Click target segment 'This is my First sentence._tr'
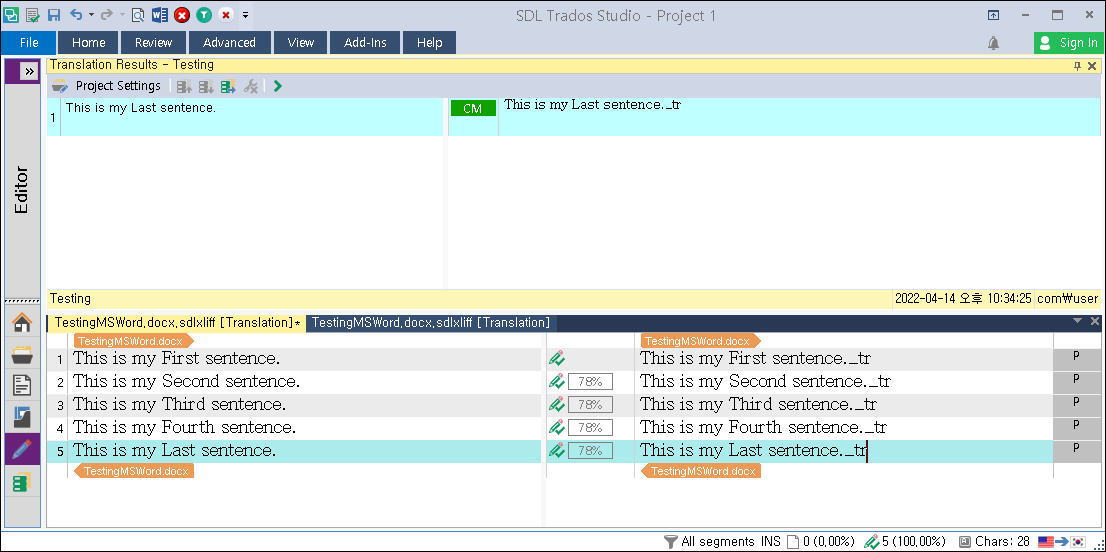1106x552 pixels. 755,358
